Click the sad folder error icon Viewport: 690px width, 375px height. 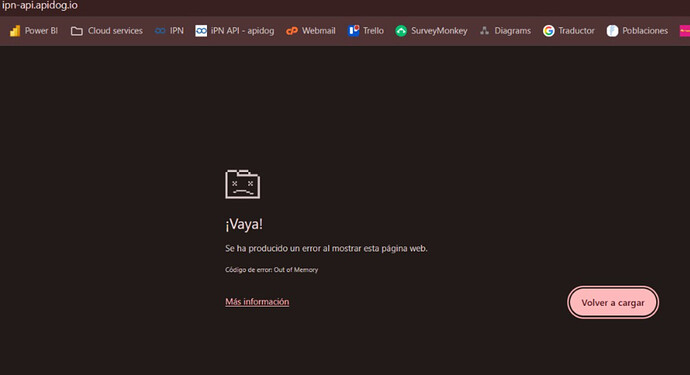[242, 184]
